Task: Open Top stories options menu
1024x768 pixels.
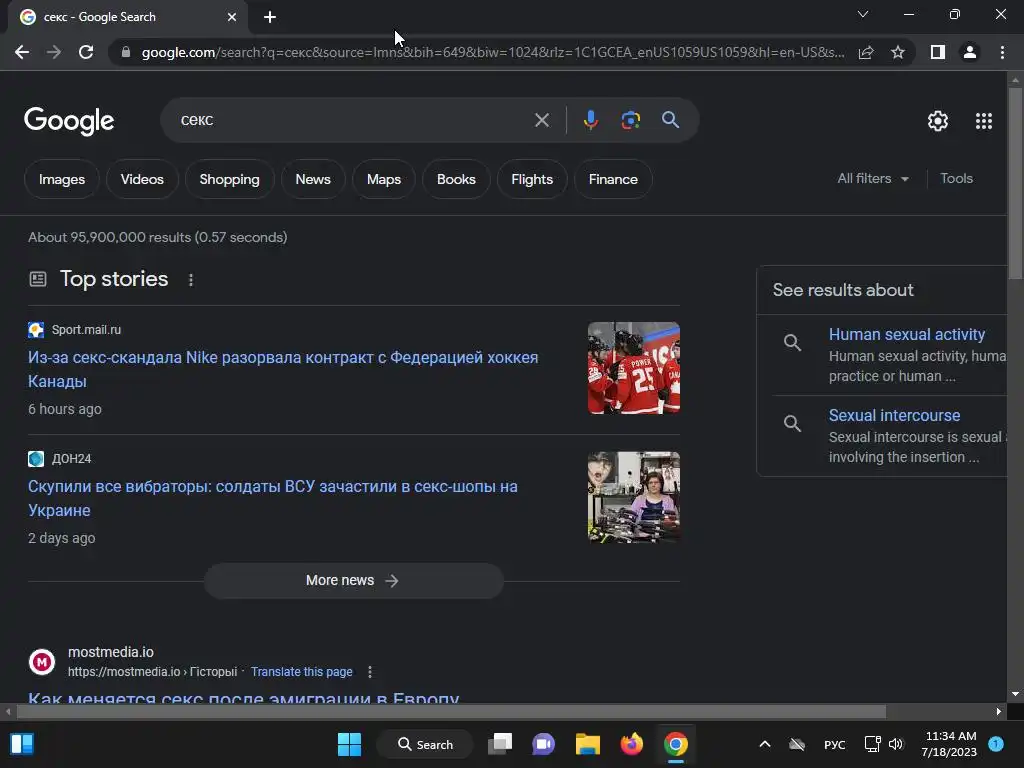Action: (191, 280)
